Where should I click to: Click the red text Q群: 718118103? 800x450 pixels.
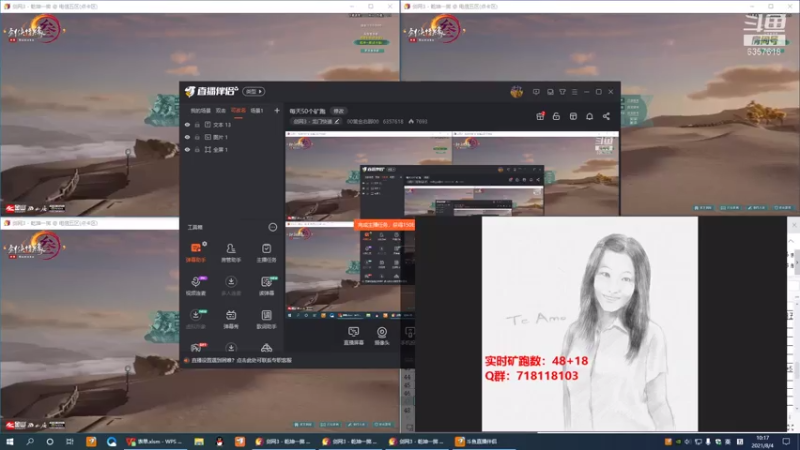pyautogui.click(x=531, y=376)
